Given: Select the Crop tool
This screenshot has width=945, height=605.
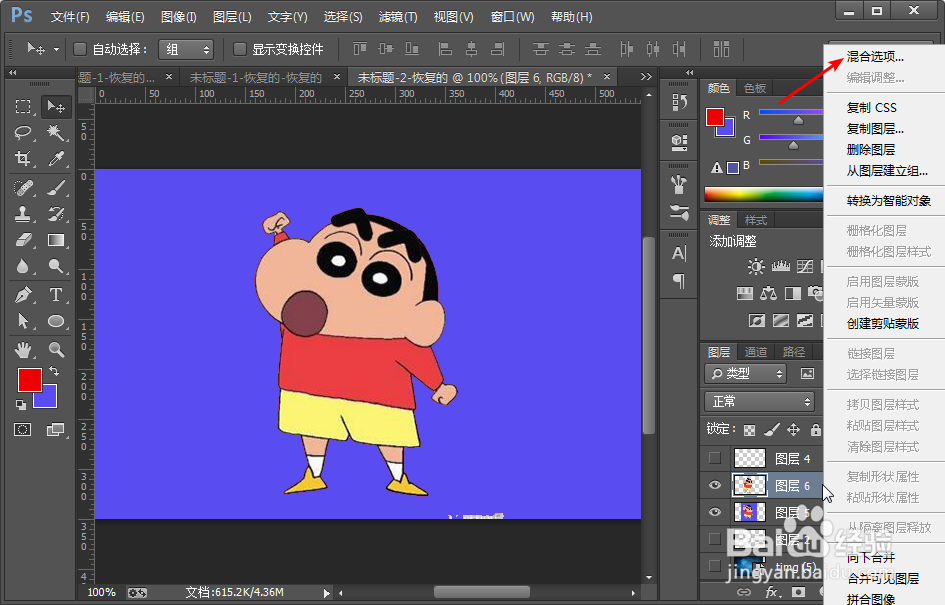Looking at the screenshot, I should (x=23, y=158).
